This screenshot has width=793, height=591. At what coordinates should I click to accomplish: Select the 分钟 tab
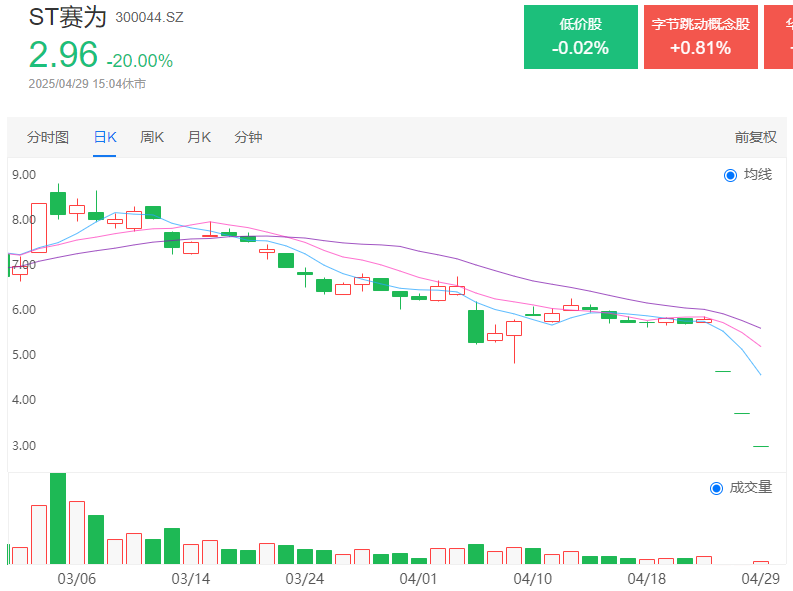point(248,137)
